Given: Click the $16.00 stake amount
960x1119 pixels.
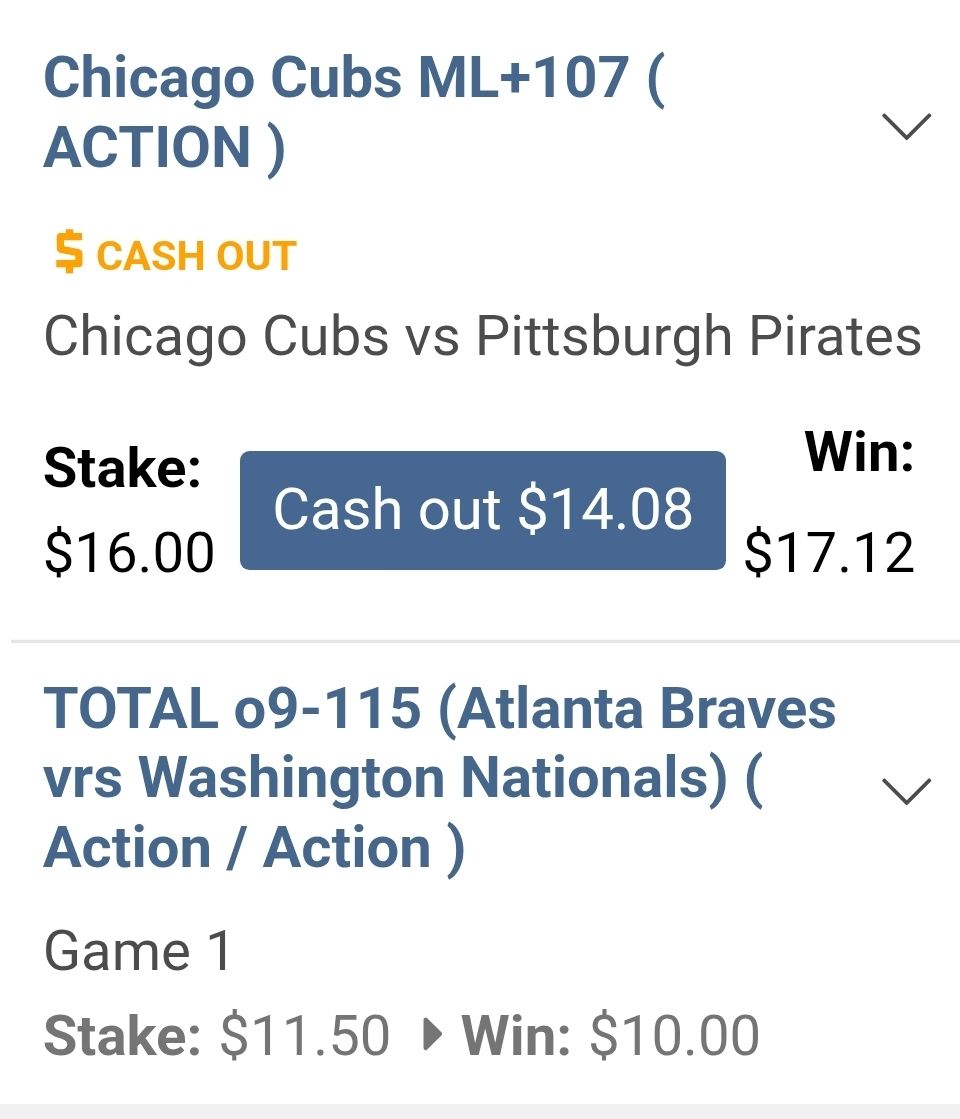Looking at the screenshot, I should click(129, 552).
